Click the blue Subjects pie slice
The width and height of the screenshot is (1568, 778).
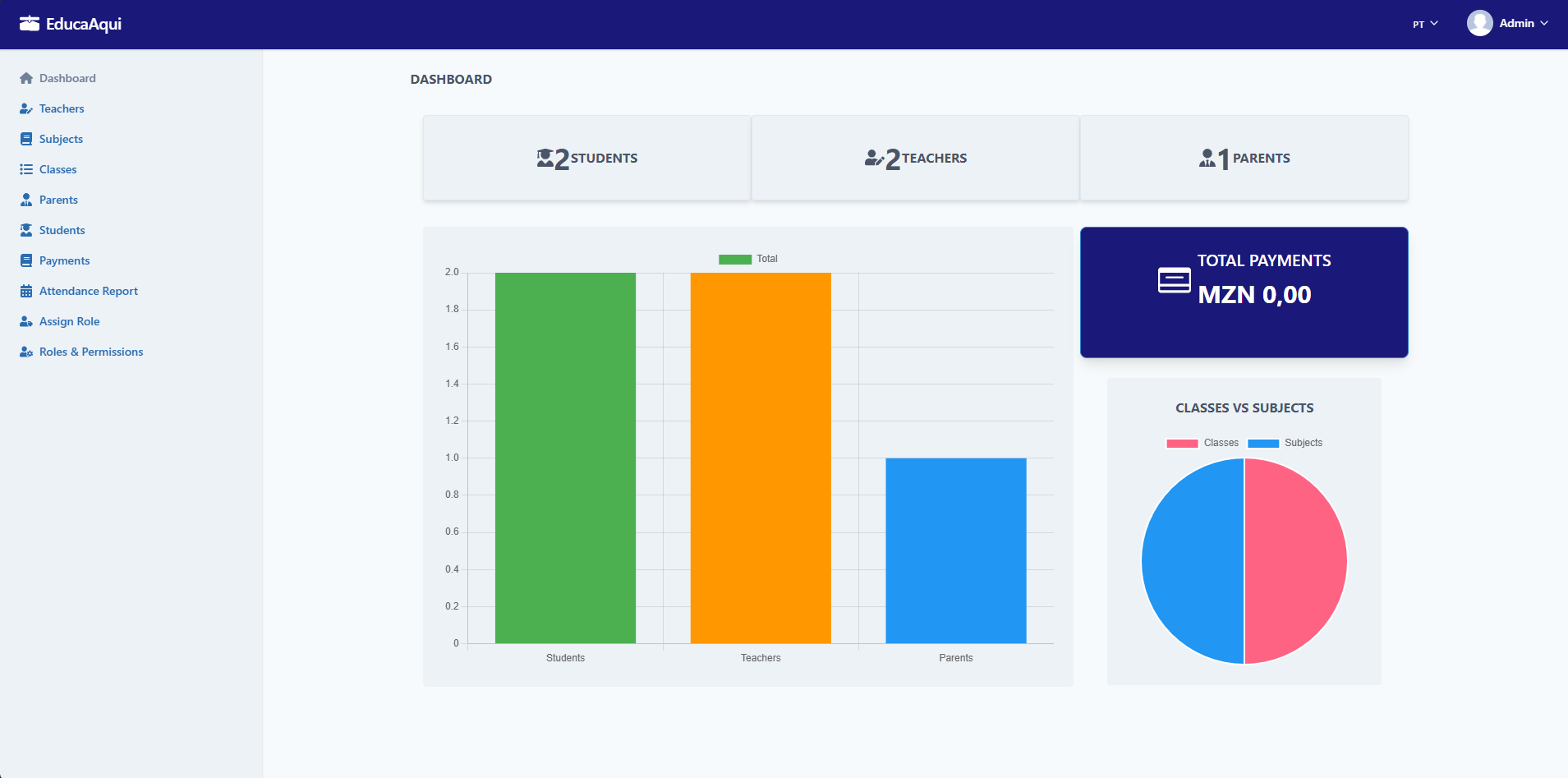click(1193, 561)
